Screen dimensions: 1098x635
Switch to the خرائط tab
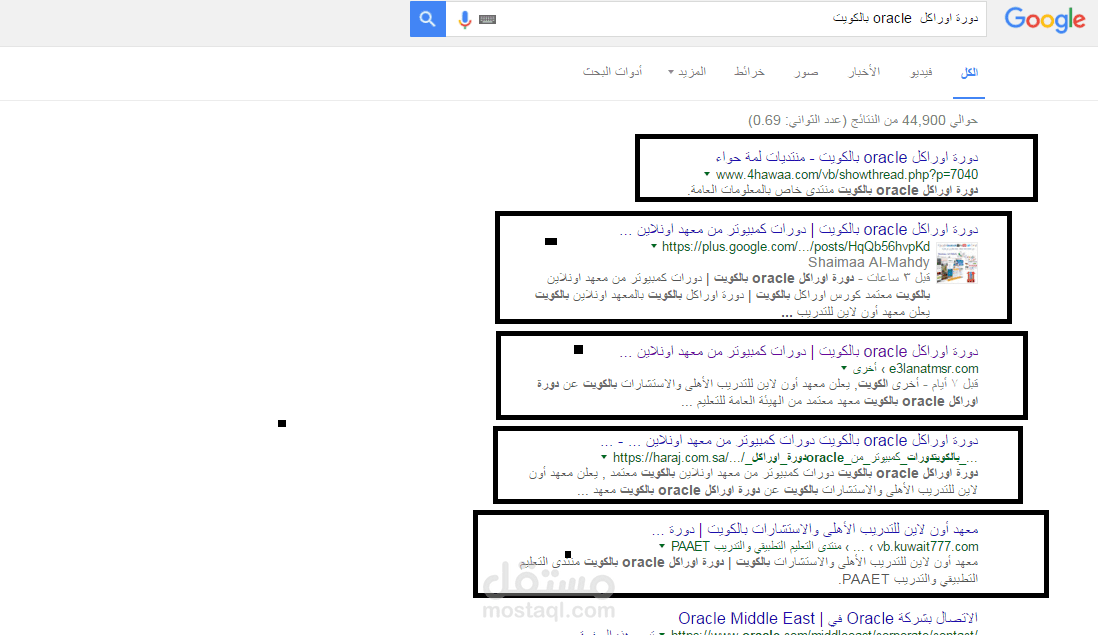click(749, 72)
